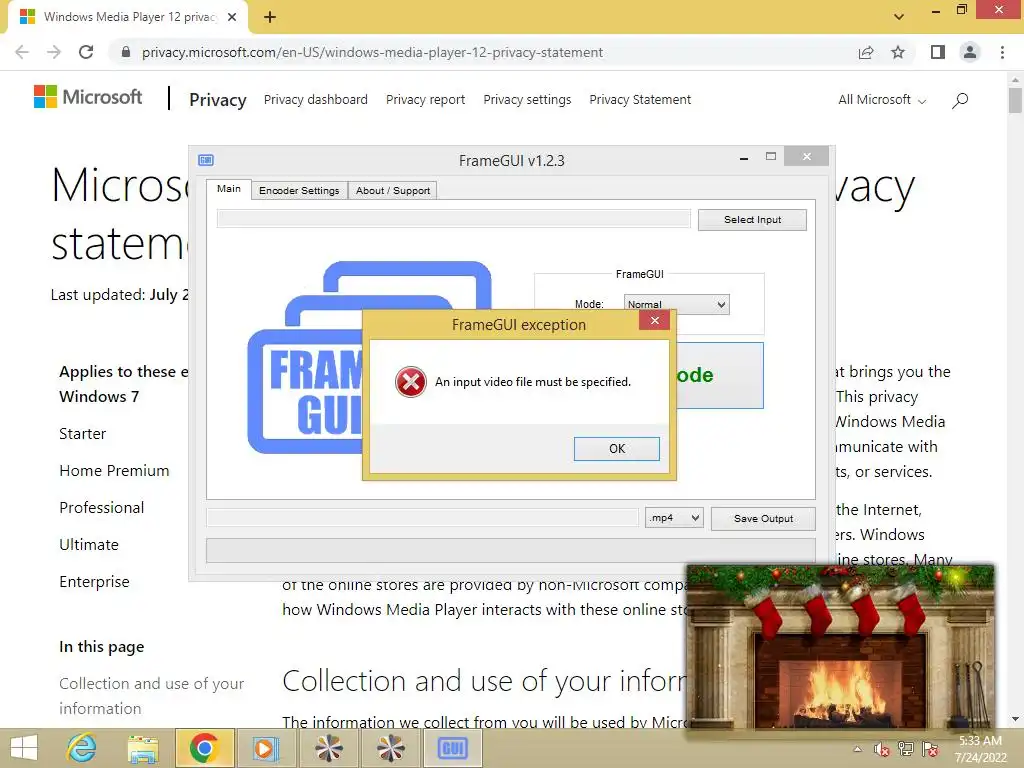Click OK in the FrameGUI exception dialog
The width and height of the screenshot is (1024, 768).
point(616,449)
